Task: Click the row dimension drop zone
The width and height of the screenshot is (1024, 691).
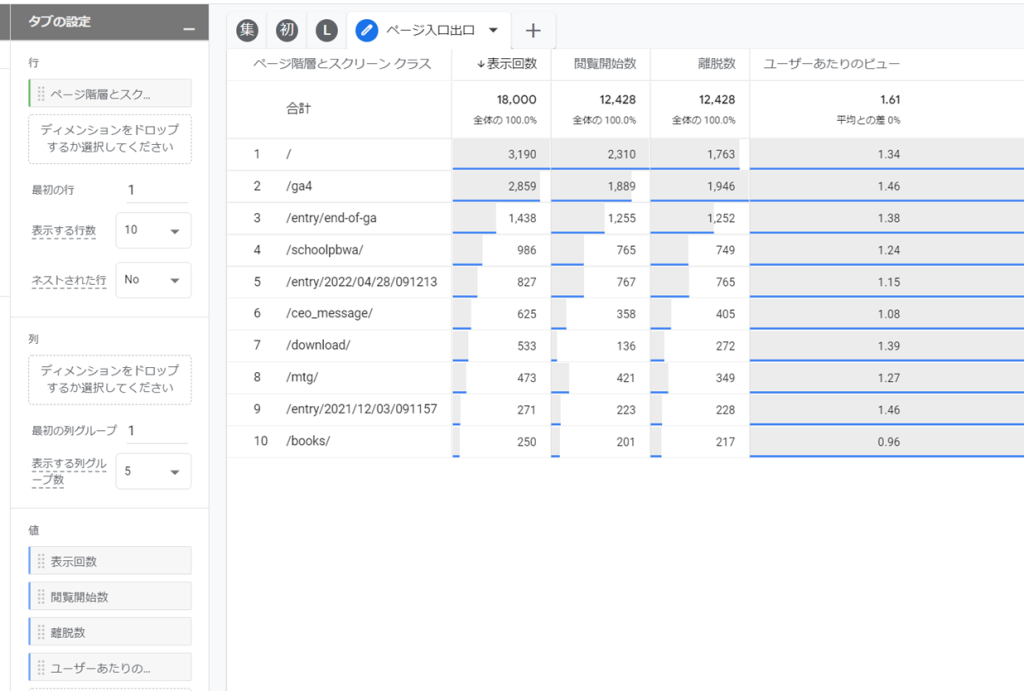Action: tap(110, 138)
